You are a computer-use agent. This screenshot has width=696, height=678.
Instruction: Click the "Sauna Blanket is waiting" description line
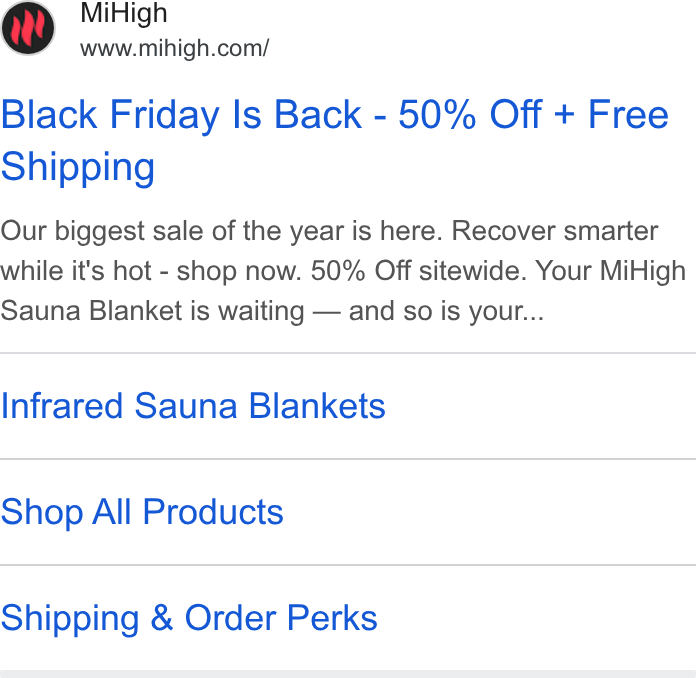tap(152, 311)
